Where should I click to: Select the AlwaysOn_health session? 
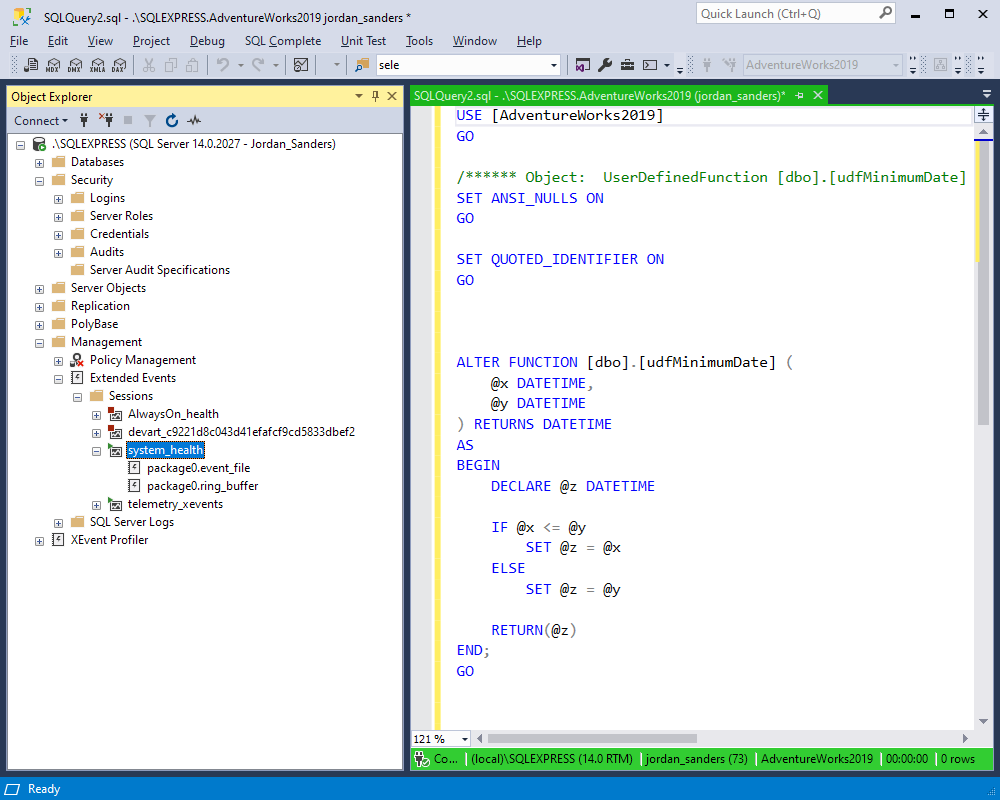click(173, 413)
